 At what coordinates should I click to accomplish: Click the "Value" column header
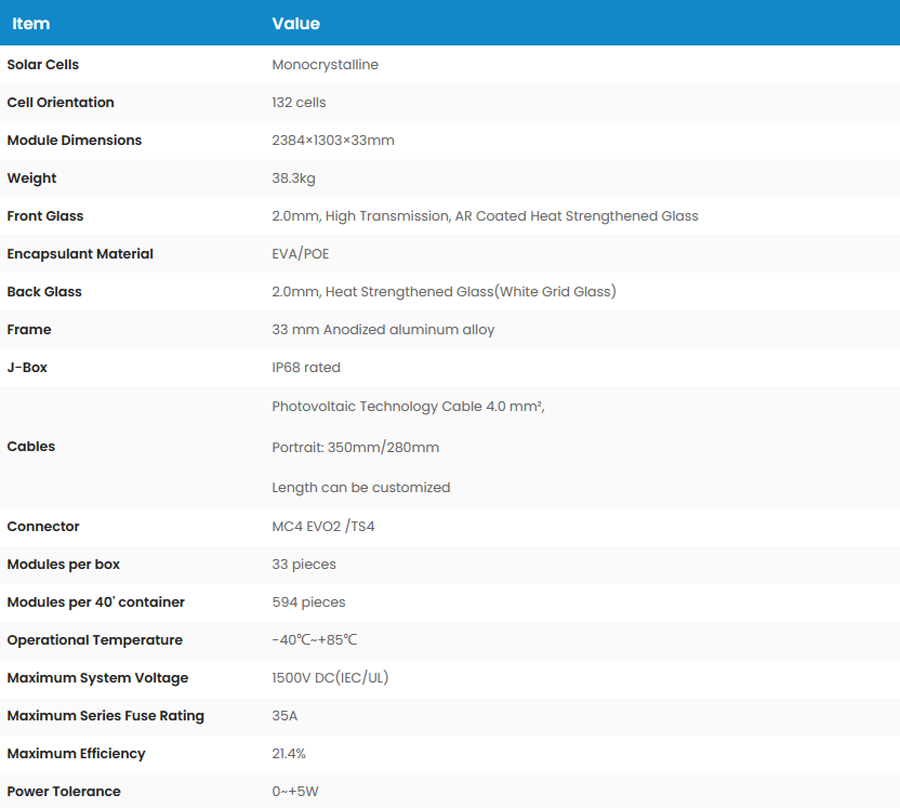(x=296, y=23)
